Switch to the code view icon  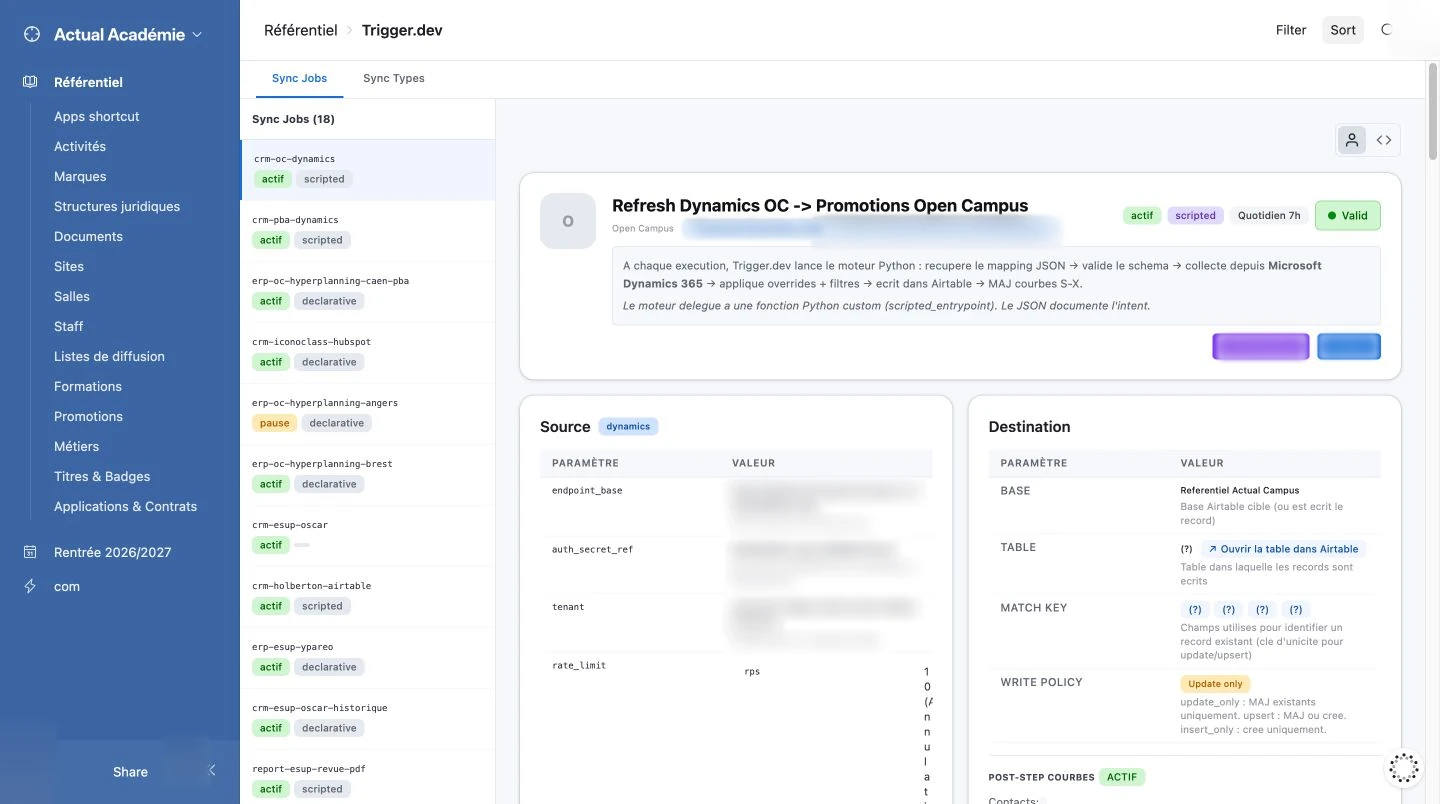[1384, 141]
